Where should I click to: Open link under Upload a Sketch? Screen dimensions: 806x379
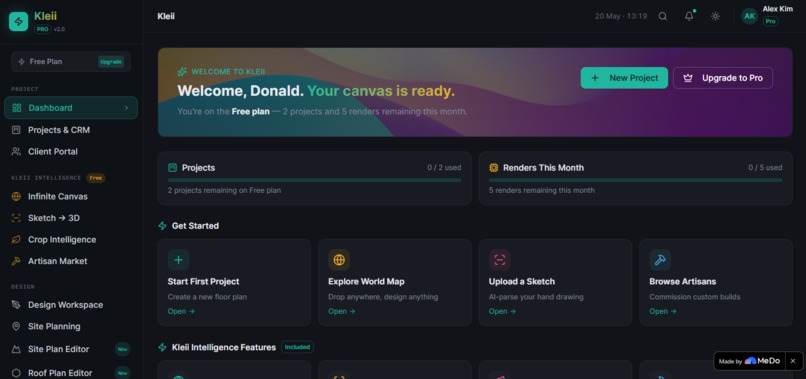coord(502,311)
